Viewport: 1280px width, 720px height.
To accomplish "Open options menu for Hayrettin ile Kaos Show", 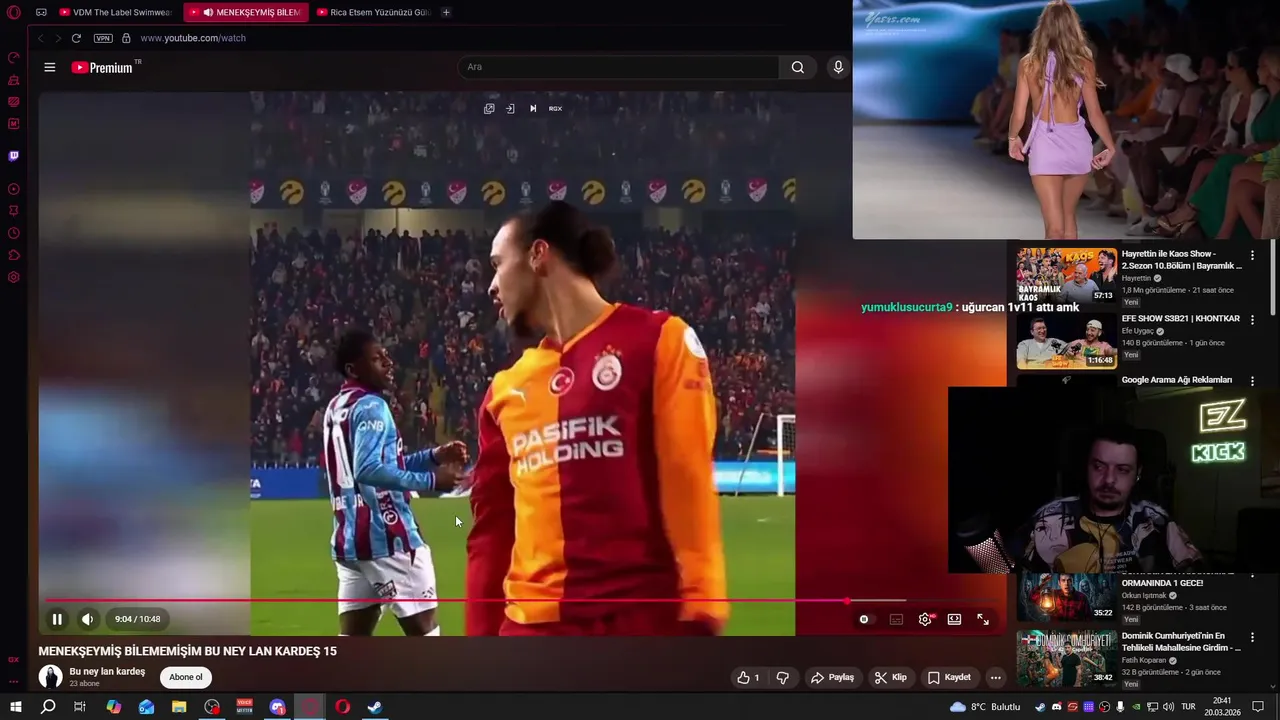I will point(1252,256).
